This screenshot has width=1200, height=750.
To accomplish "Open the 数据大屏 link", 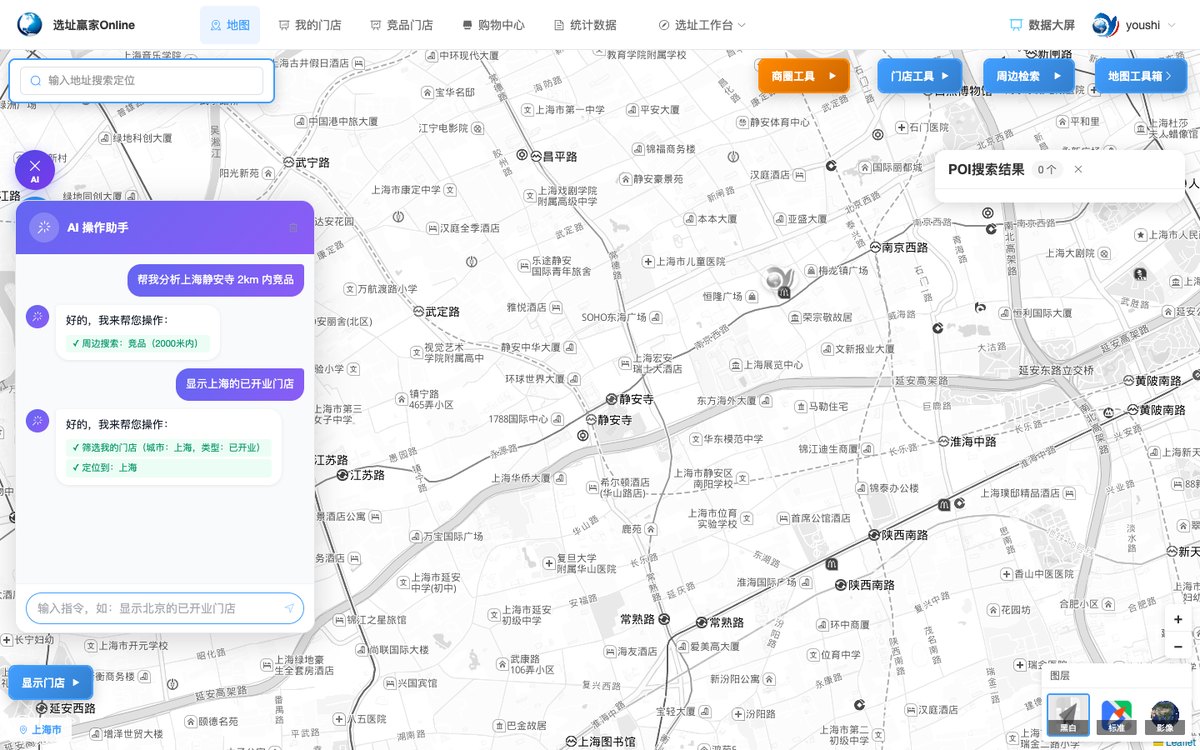I will click(1042, 25).
